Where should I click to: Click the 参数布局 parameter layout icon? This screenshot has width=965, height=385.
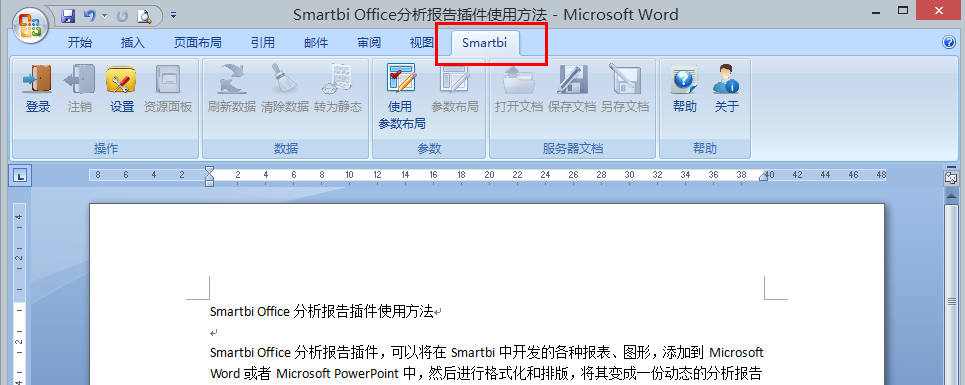pyautogui.click(x=455, y=89)
